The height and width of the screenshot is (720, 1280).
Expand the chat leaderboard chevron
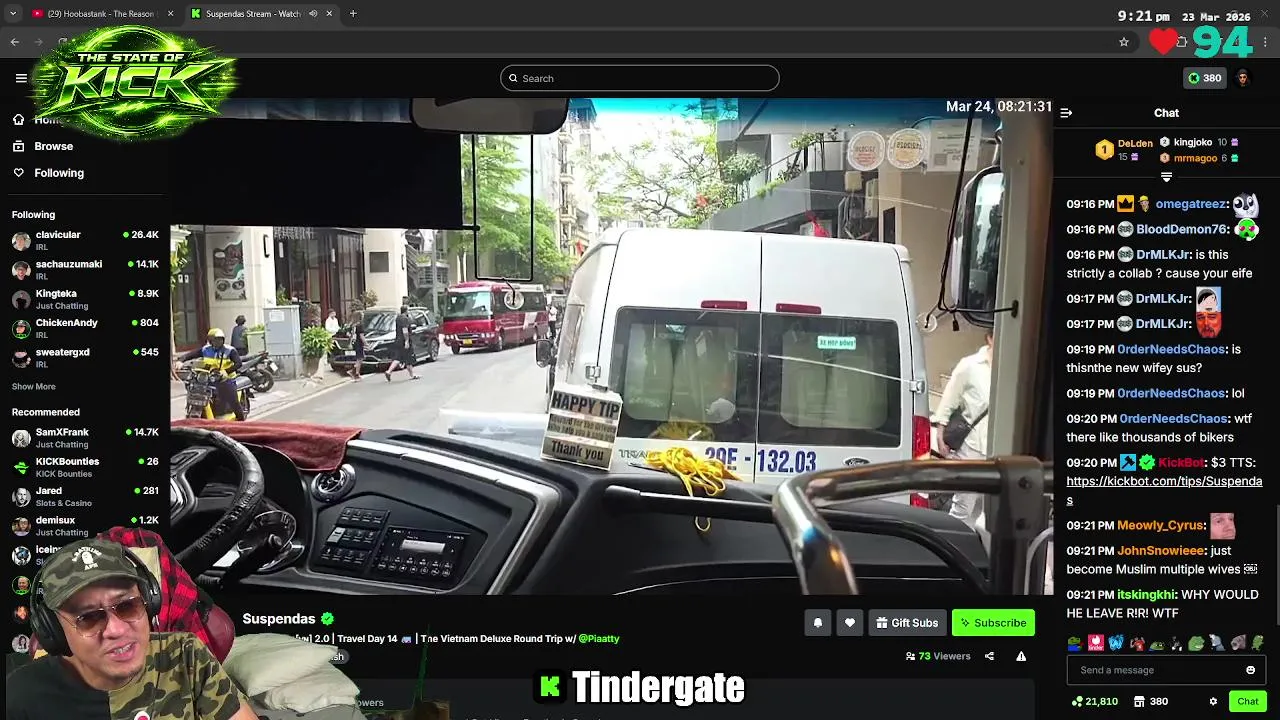pyautogui.click(x=1166, y=177)
